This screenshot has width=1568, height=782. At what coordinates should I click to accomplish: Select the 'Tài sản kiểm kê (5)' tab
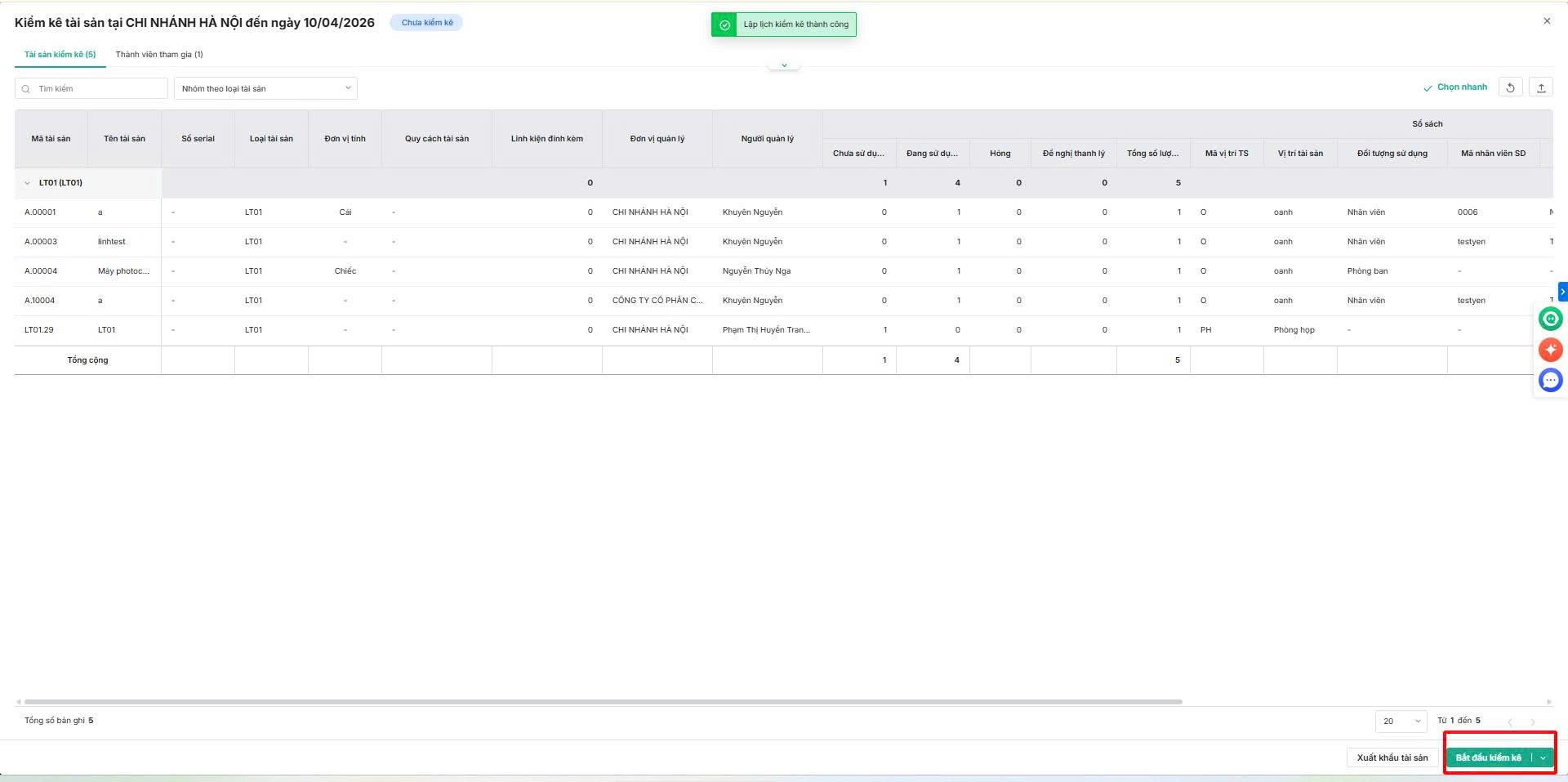point(60,55)
